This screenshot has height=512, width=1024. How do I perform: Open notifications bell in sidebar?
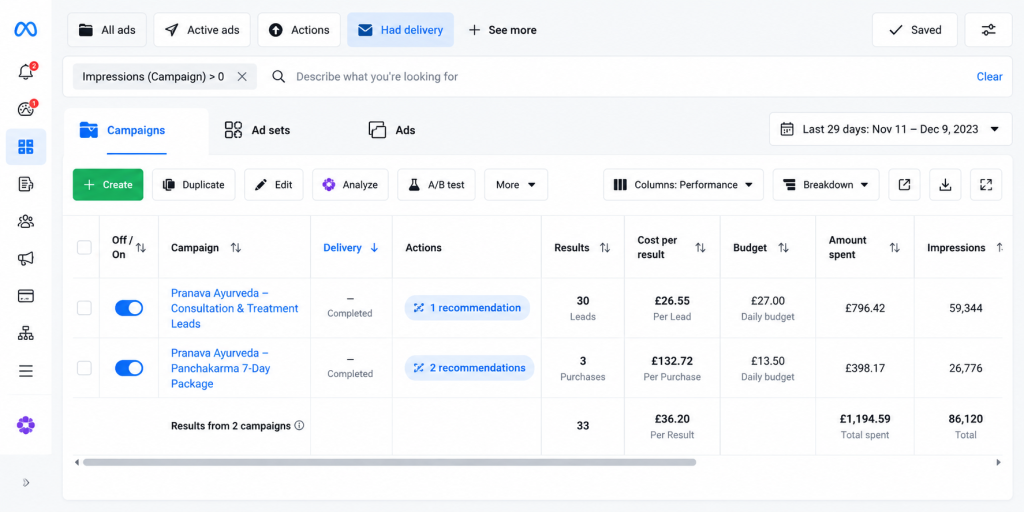tap(25, 72)
